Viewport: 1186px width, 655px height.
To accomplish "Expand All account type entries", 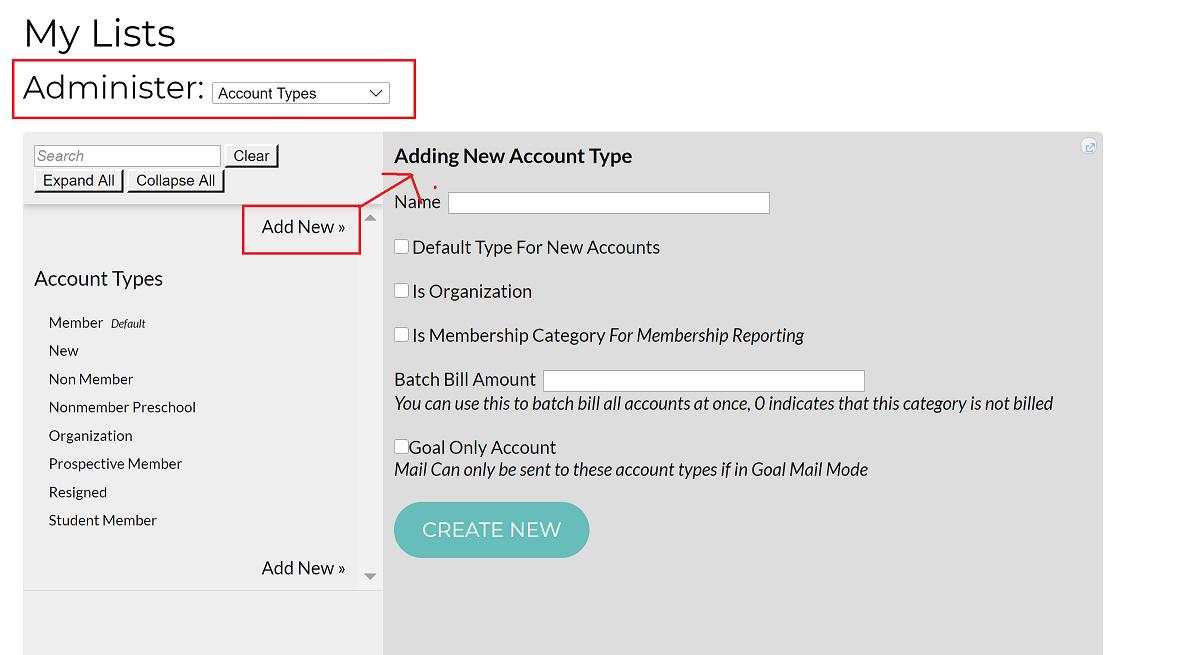I will [78, 180].
